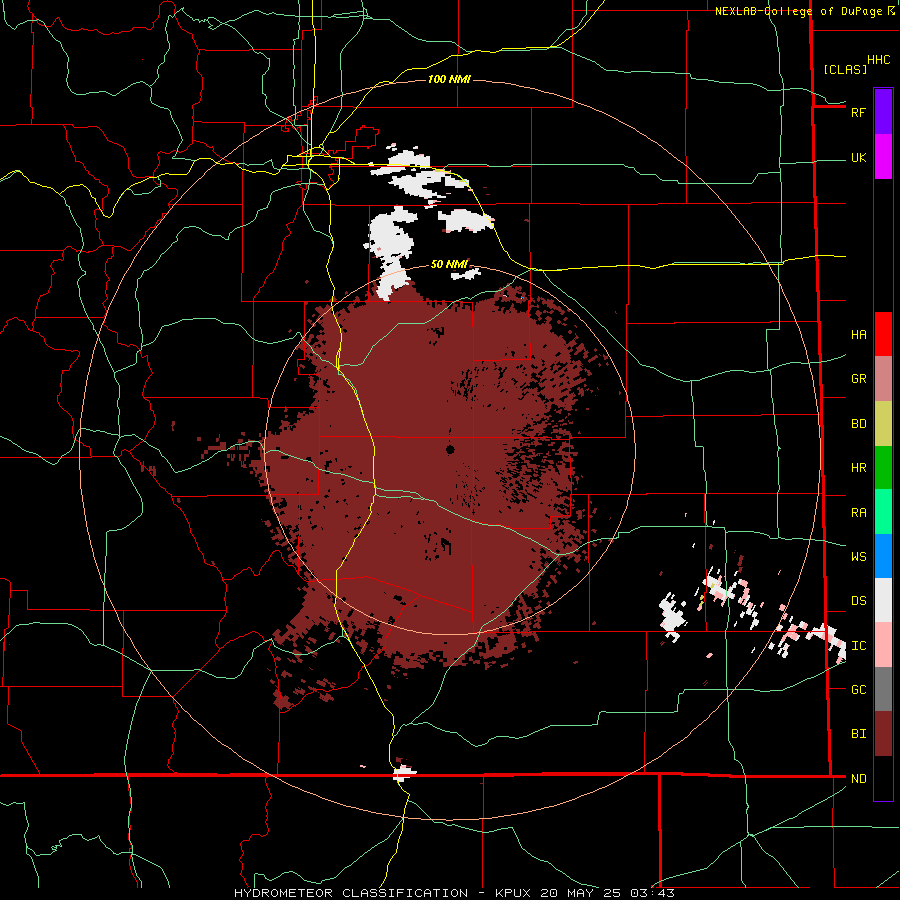This screenshot has height=900, width=900.
Task: Click the GR legend label
Action: coord(859,379)
